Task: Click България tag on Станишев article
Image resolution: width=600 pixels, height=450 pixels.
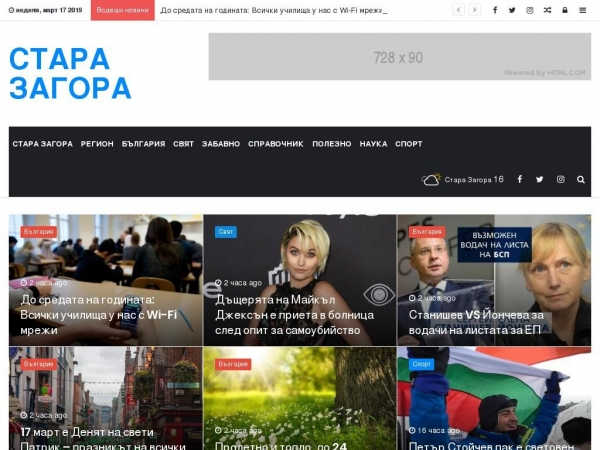Action: pyautogui.click(x=427, y=232)
